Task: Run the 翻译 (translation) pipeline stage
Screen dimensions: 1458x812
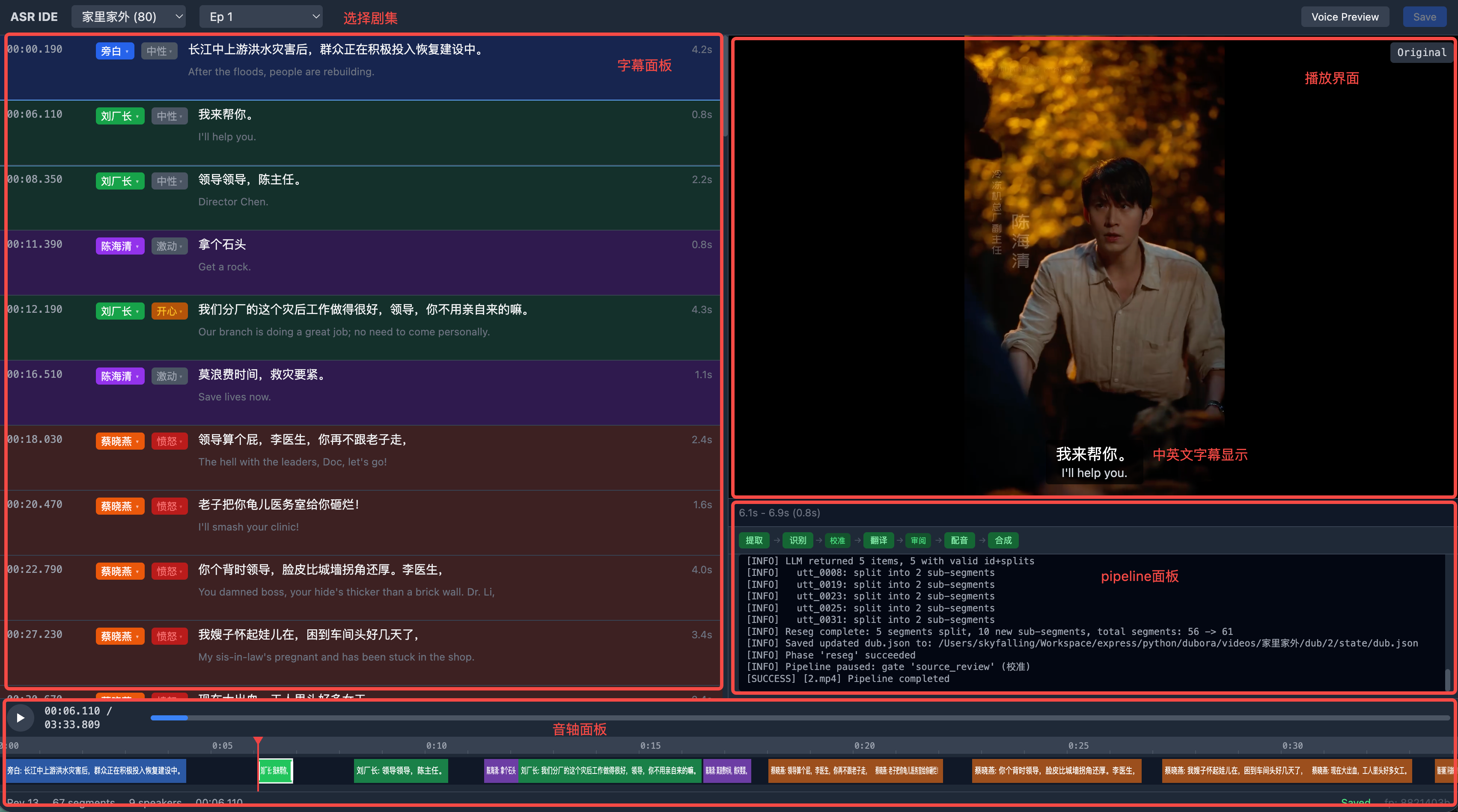Action: tap(878, 540)
